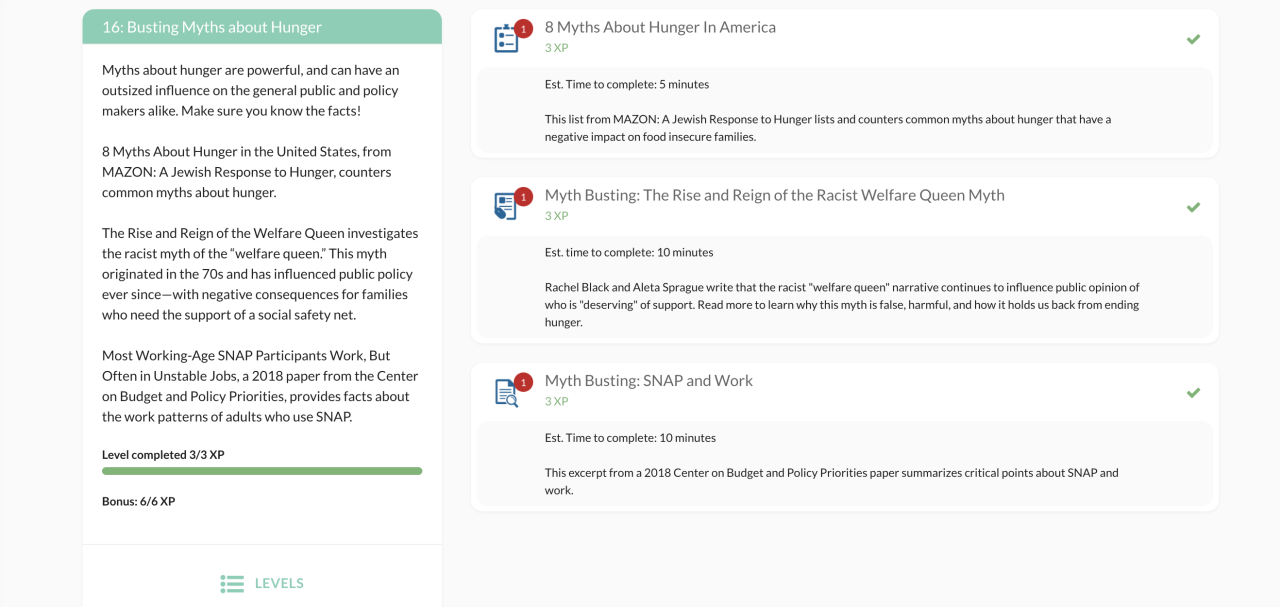Click red badge on Welfare Queen Myth icon
1280x607 pixels.
click(x=523, y=196)
